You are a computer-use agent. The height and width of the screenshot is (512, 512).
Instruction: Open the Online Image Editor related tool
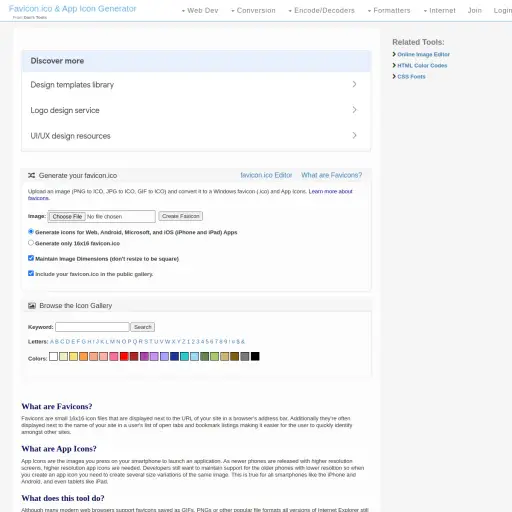423,54
